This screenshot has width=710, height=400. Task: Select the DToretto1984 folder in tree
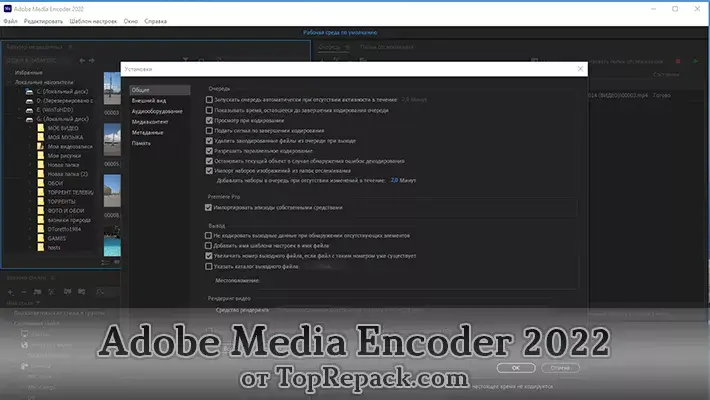tap(64, 229)
